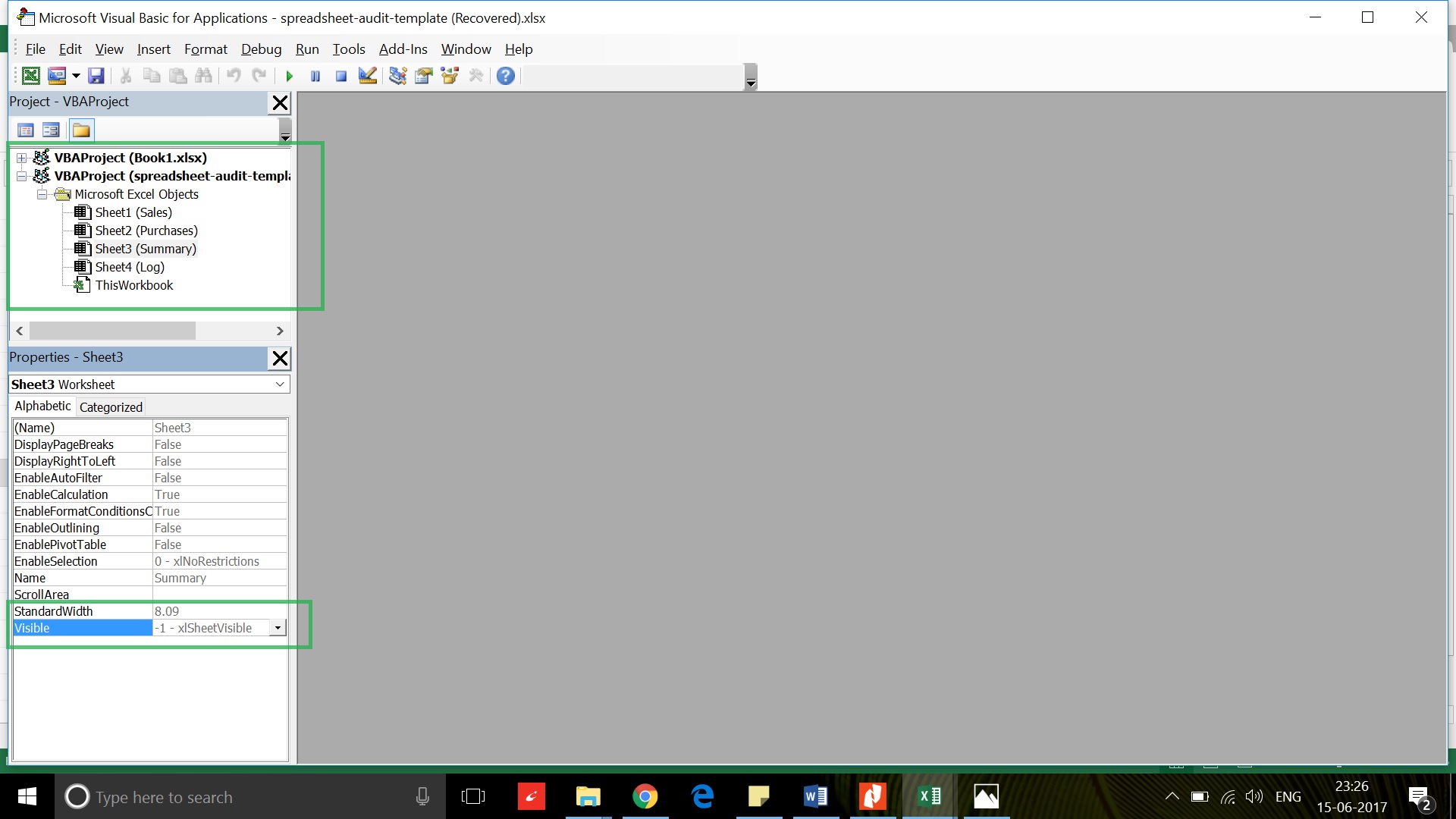This screenshot has width=1456, height=819.
Task: Toggle Folders view in Project panel
Action: click(81, 130)
